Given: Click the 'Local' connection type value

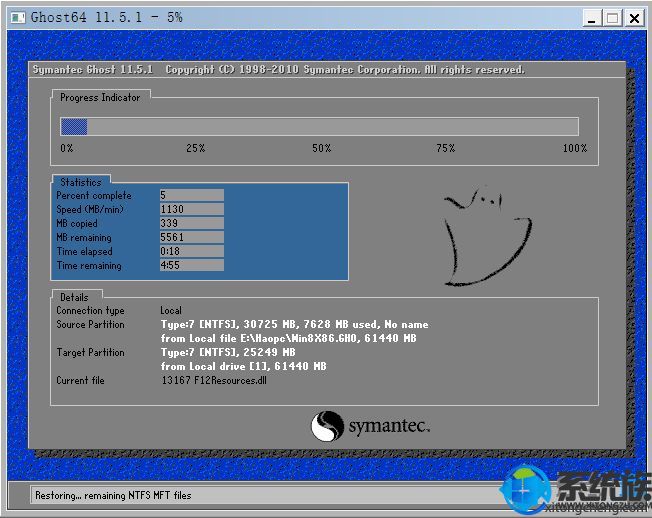Looking at the screenshot, I should click(171, 311).
